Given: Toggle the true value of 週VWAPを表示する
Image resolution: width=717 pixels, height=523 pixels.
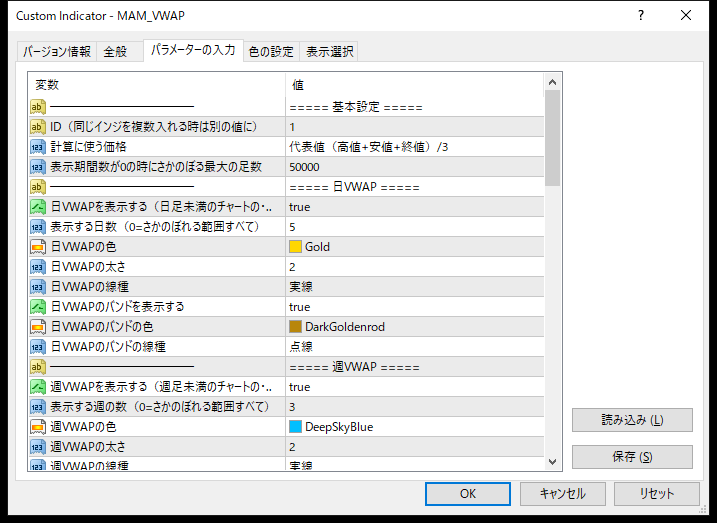Looking at the screenshot, I should pyautogui.click(x=415, y=387).
